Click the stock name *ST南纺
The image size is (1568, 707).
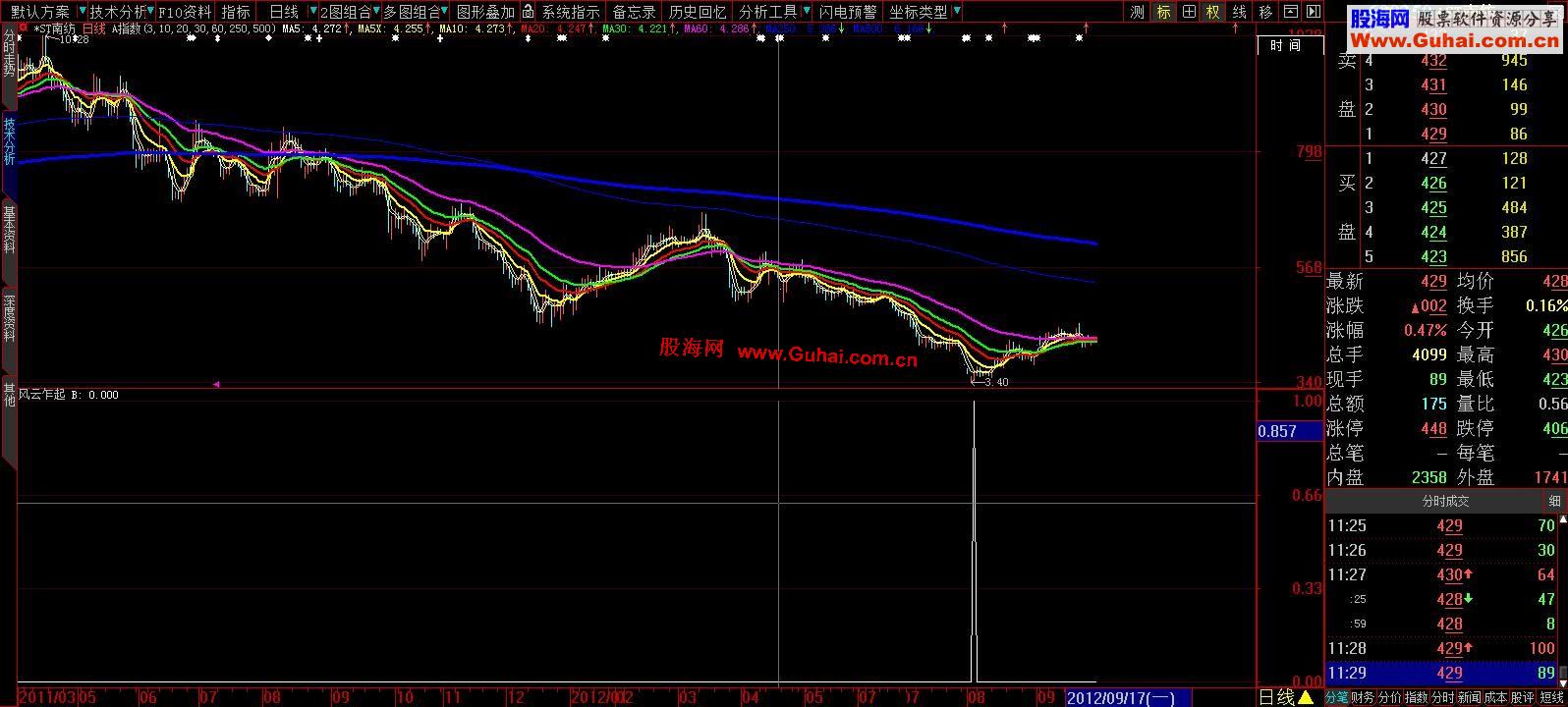pos(55,29)
